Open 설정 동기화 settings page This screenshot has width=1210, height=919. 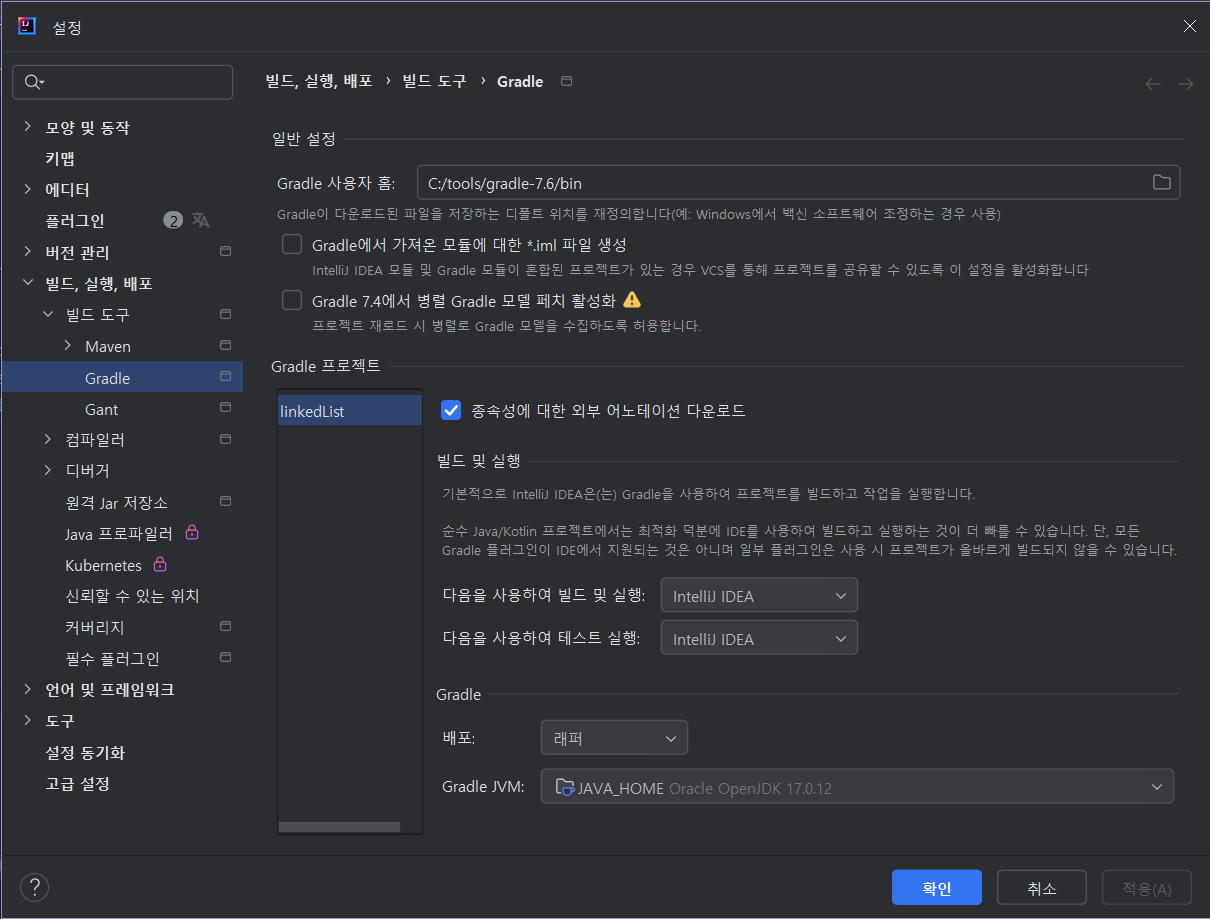[85, 752]
